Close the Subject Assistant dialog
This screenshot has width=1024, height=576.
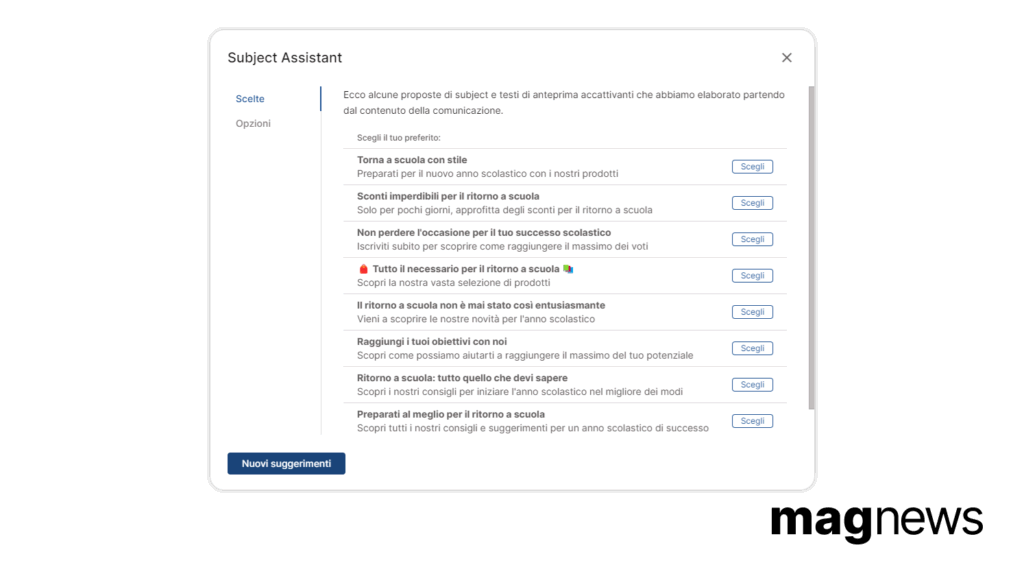[x=786, y=57]
